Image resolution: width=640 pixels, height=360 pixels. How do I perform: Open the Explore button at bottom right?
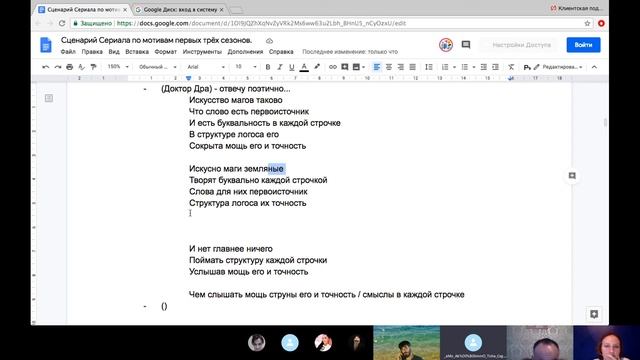pyautogui.click(x=594, y=314)
